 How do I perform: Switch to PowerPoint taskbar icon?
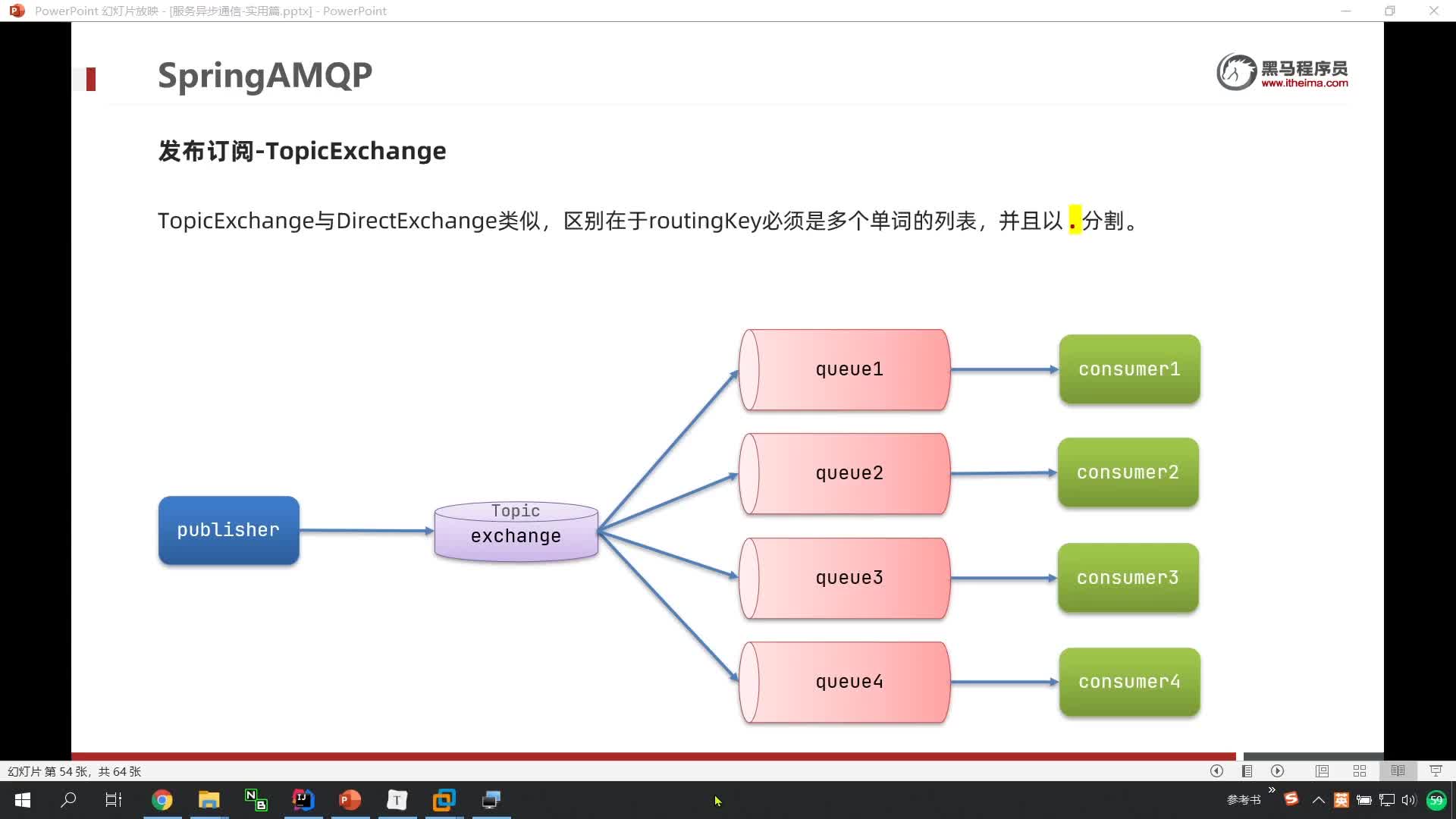pyautogui.click(x=350, y=800)
